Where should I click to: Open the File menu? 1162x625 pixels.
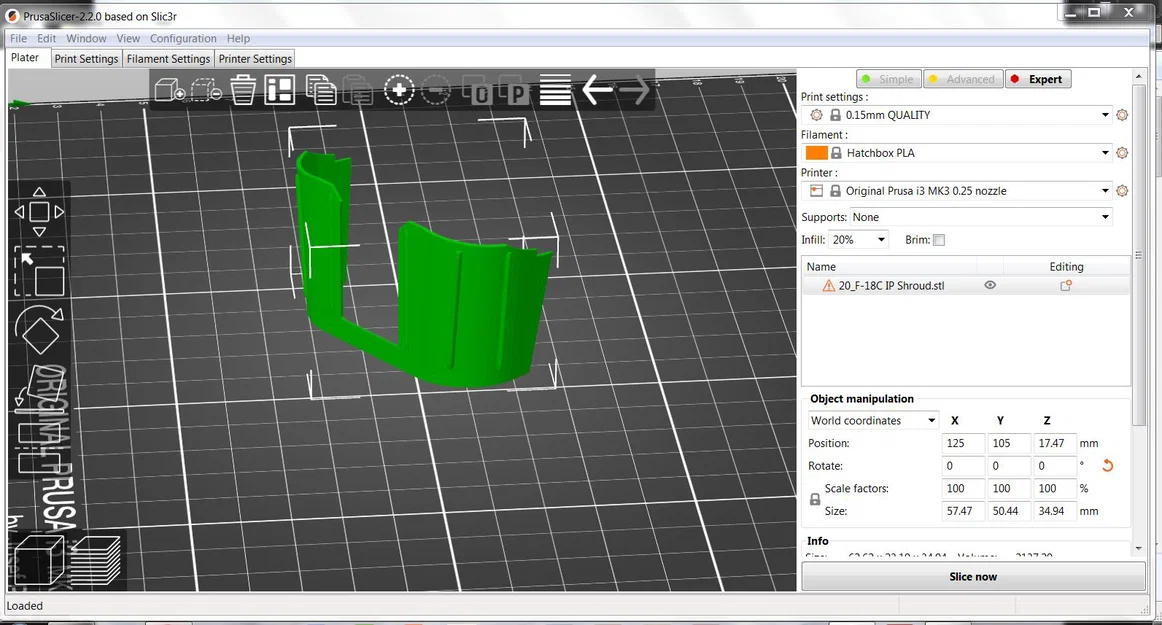(x=19, y=39)
